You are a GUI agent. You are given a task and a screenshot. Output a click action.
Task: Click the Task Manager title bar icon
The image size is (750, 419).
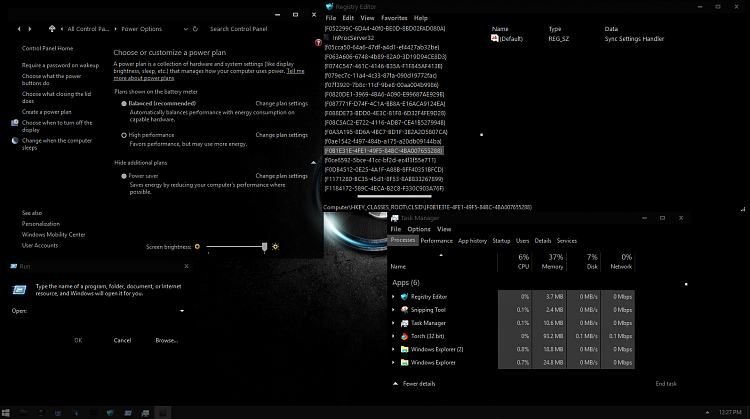[x=395, y=218]
